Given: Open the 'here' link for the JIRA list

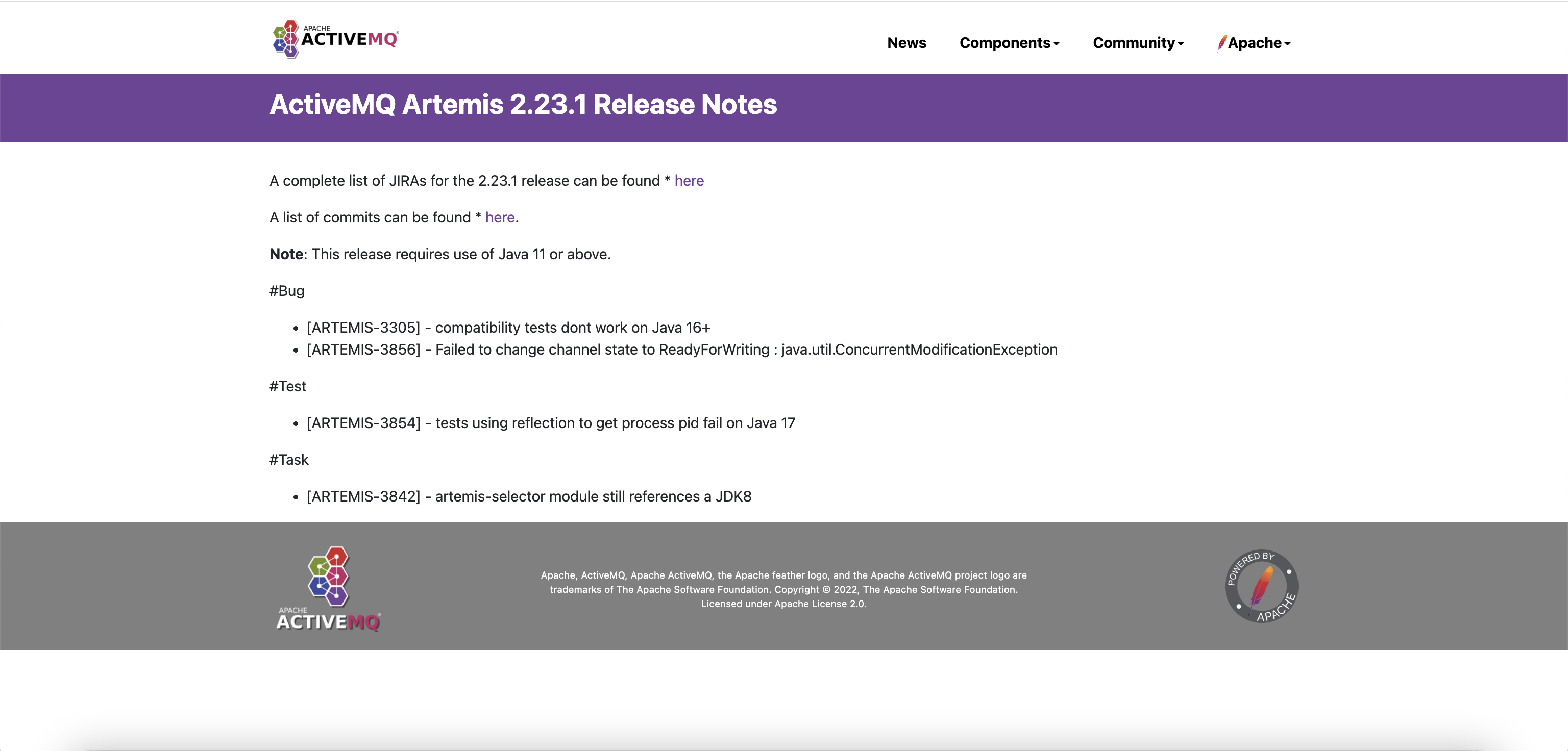Looking at the screenshot, I should pyautogui.click(x=689, y=181).
